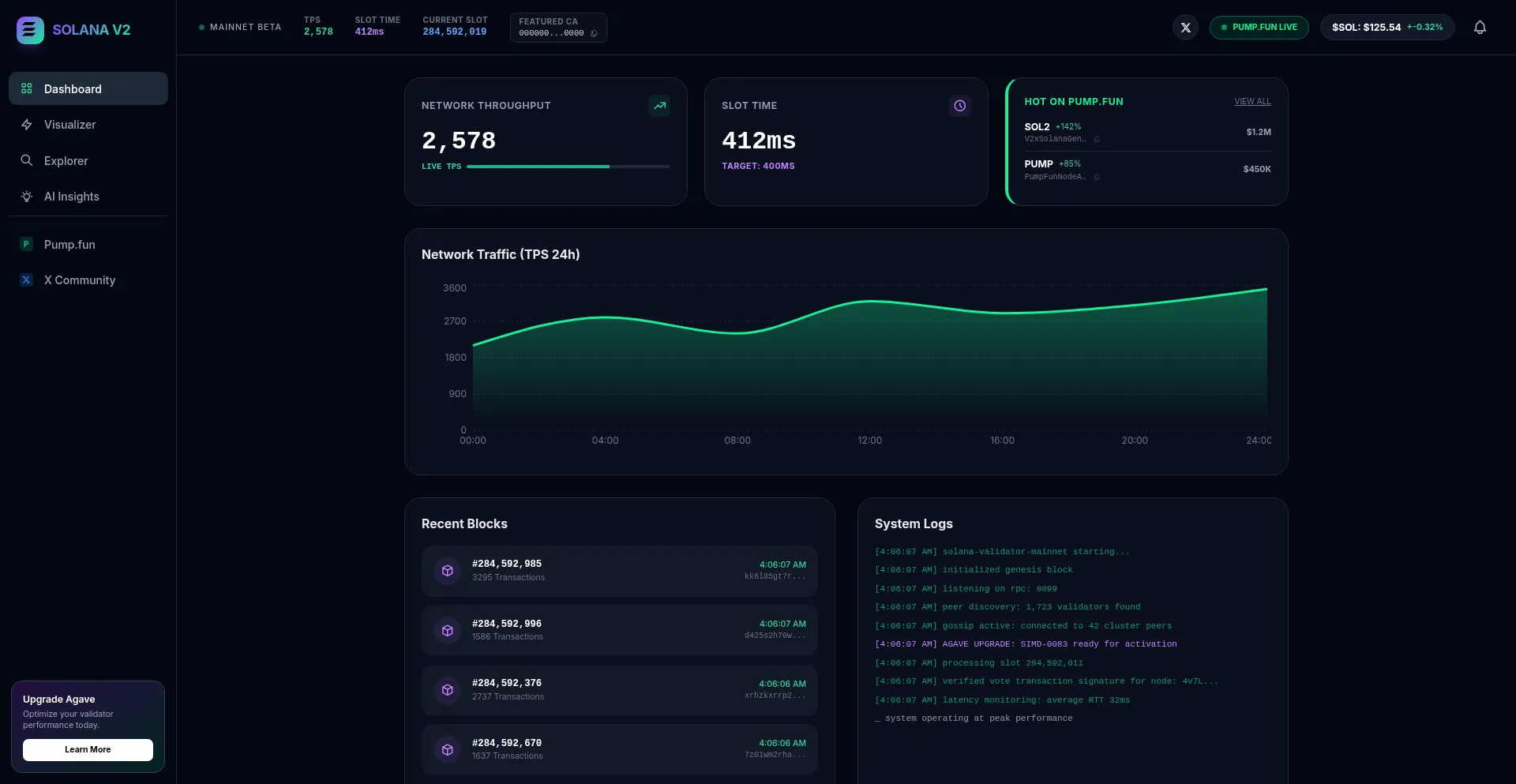1516x784 pixels.
Task: Open AI Insights from the sidebar
Action: (72, 197)
